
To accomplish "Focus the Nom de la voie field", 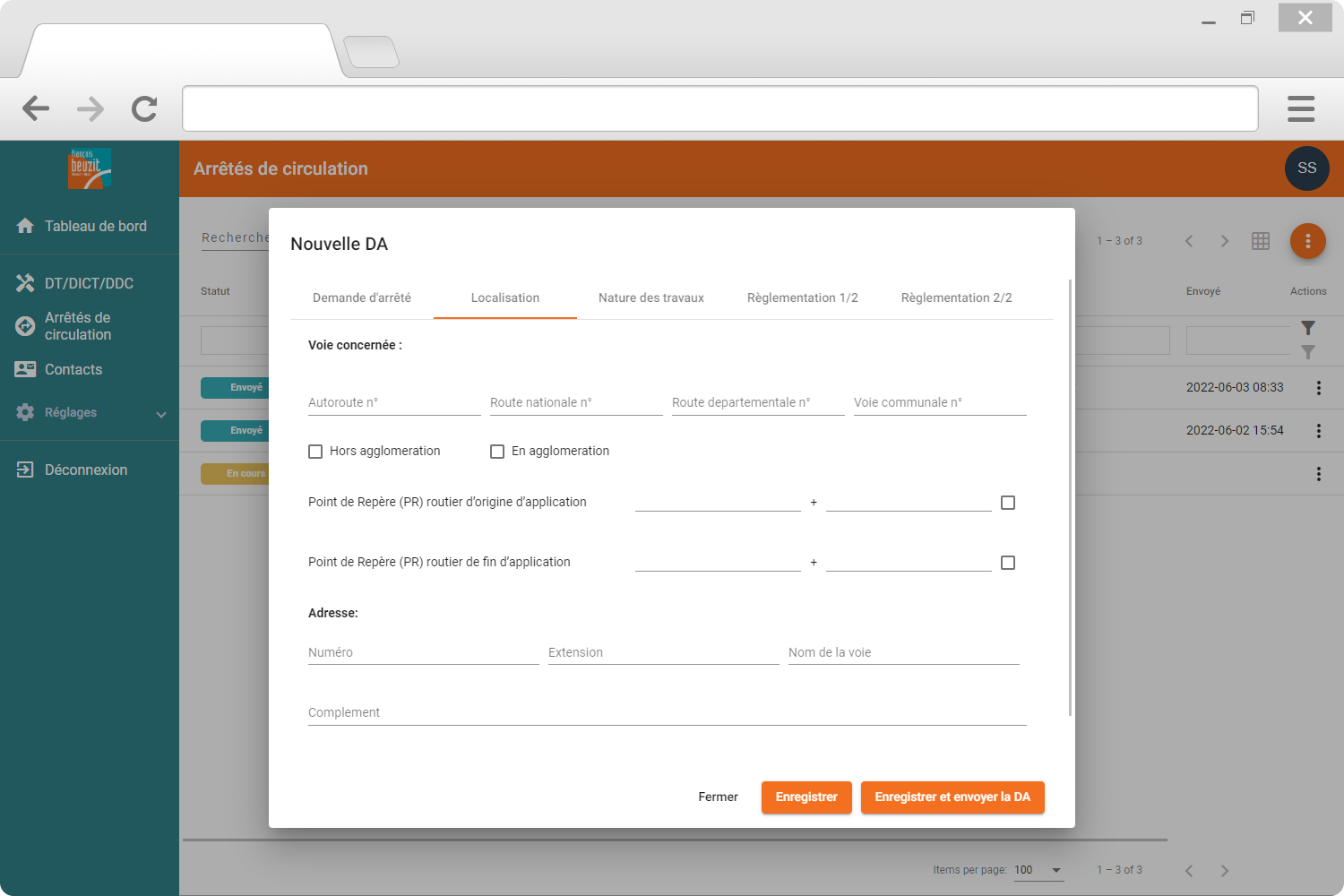I will click(x=904, y=652).
